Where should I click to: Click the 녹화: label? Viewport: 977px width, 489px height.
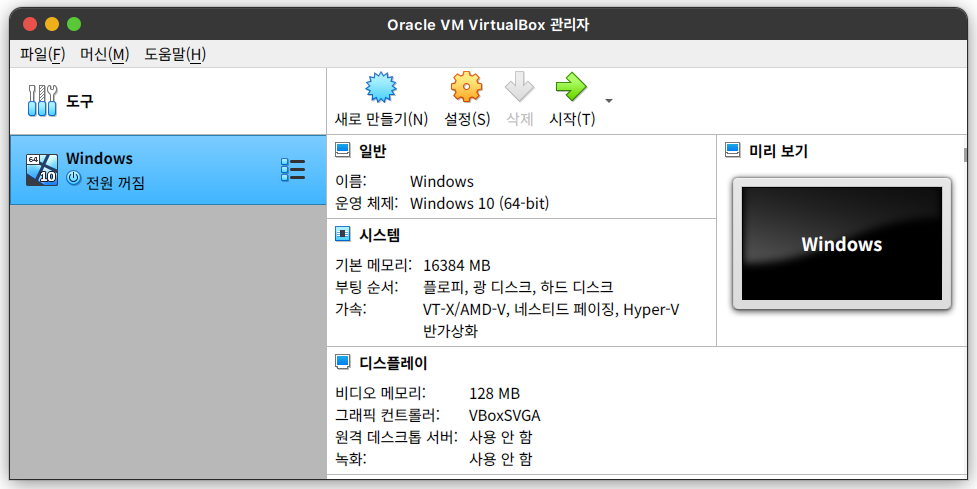pyautogui.click(x=351, y=460)
